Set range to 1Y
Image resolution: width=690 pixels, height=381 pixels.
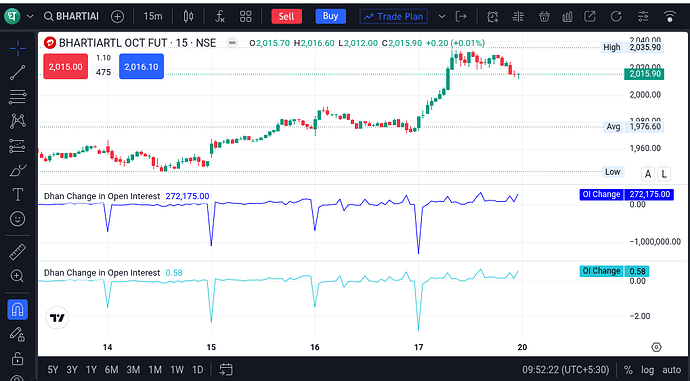point(91,370)
